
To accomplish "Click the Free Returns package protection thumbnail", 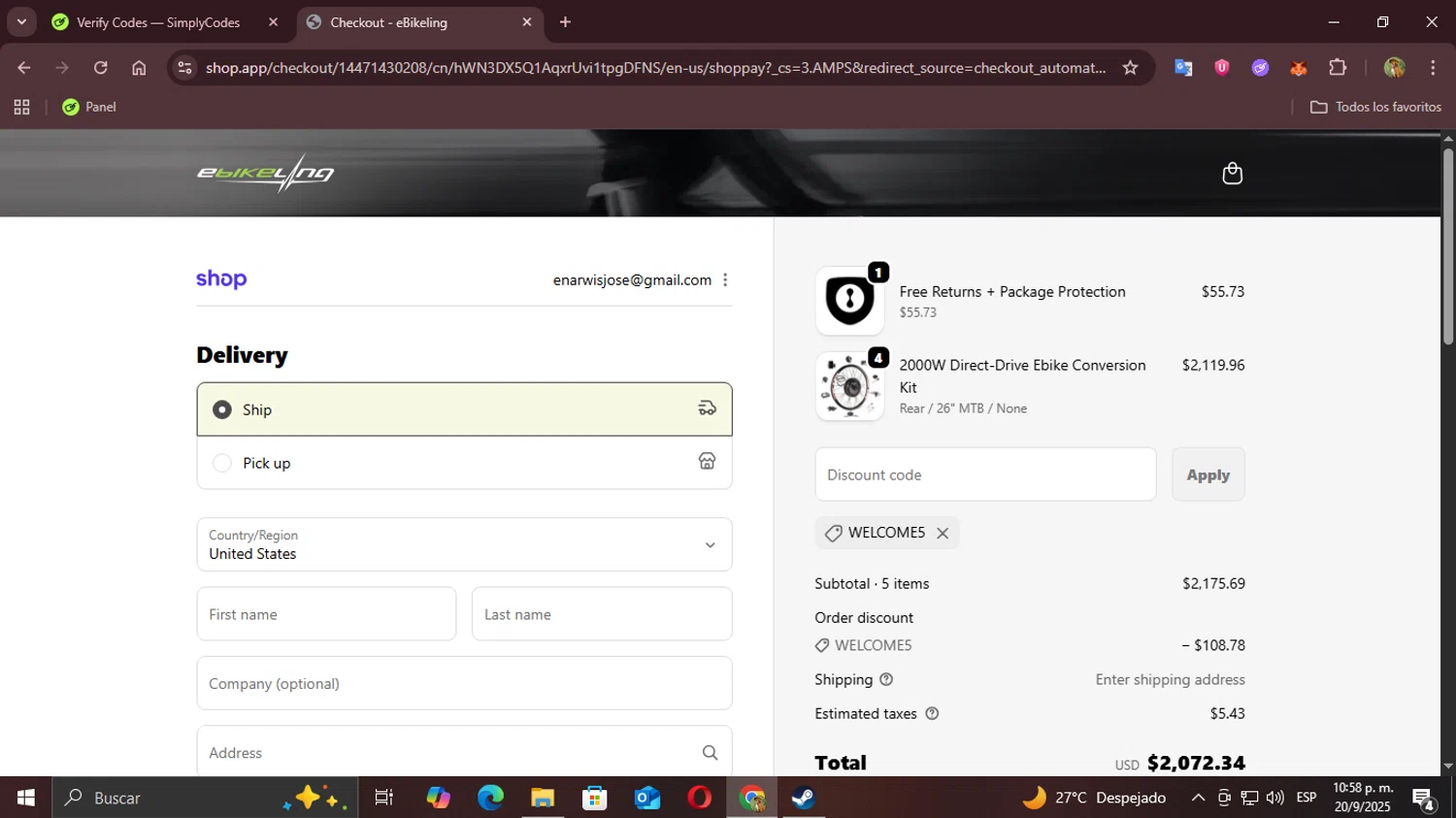I will 849,301.
